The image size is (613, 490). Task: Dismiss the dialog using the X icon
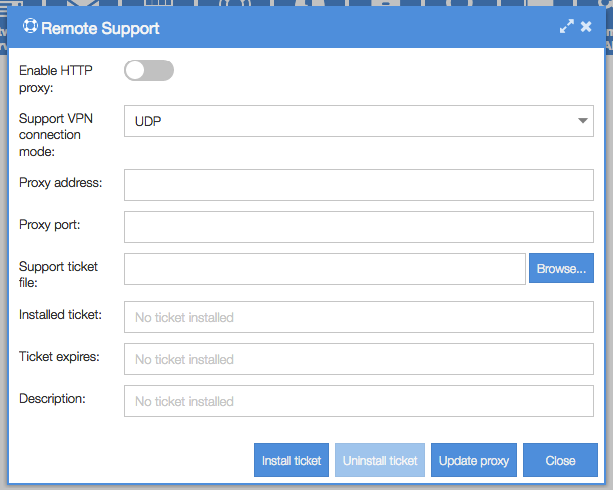(x=586, y=27)
